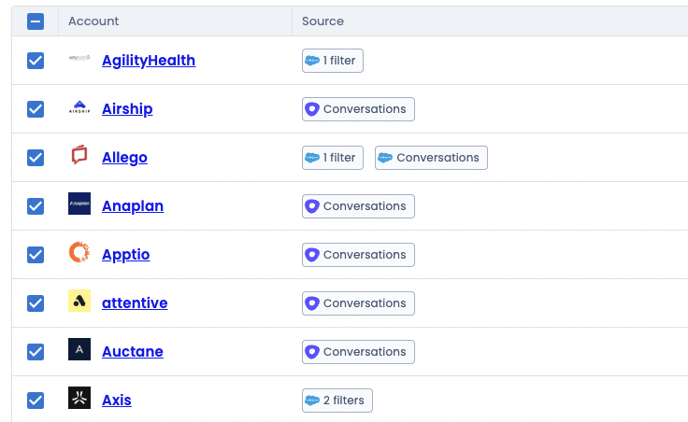Open the attentive account link
Image resolution: width=688 pixels, height=422 pixels.
pyautogui.click(x=135, y=303)
